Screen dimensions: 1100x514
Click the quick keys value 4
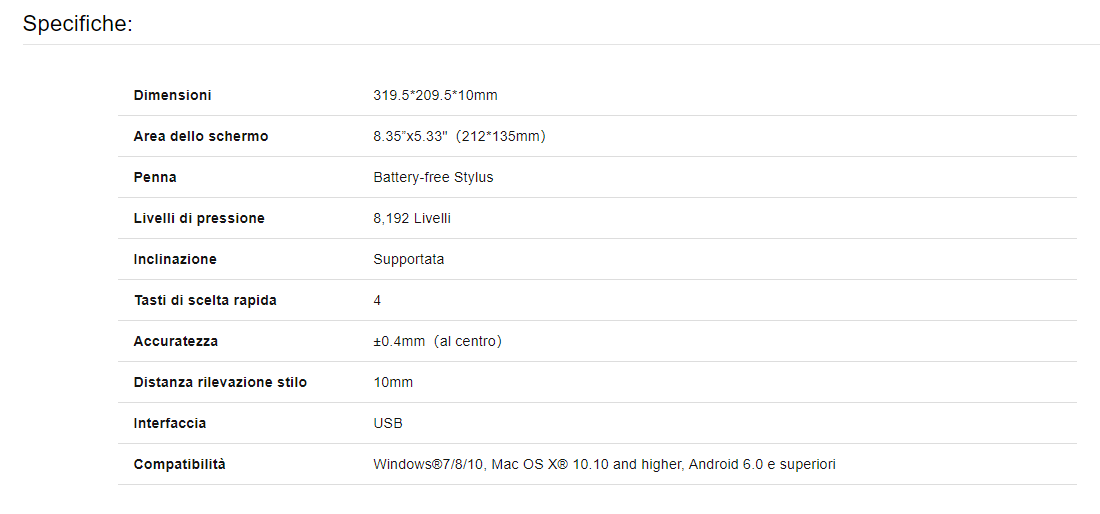pyautogui.click(x=377, y=300)
